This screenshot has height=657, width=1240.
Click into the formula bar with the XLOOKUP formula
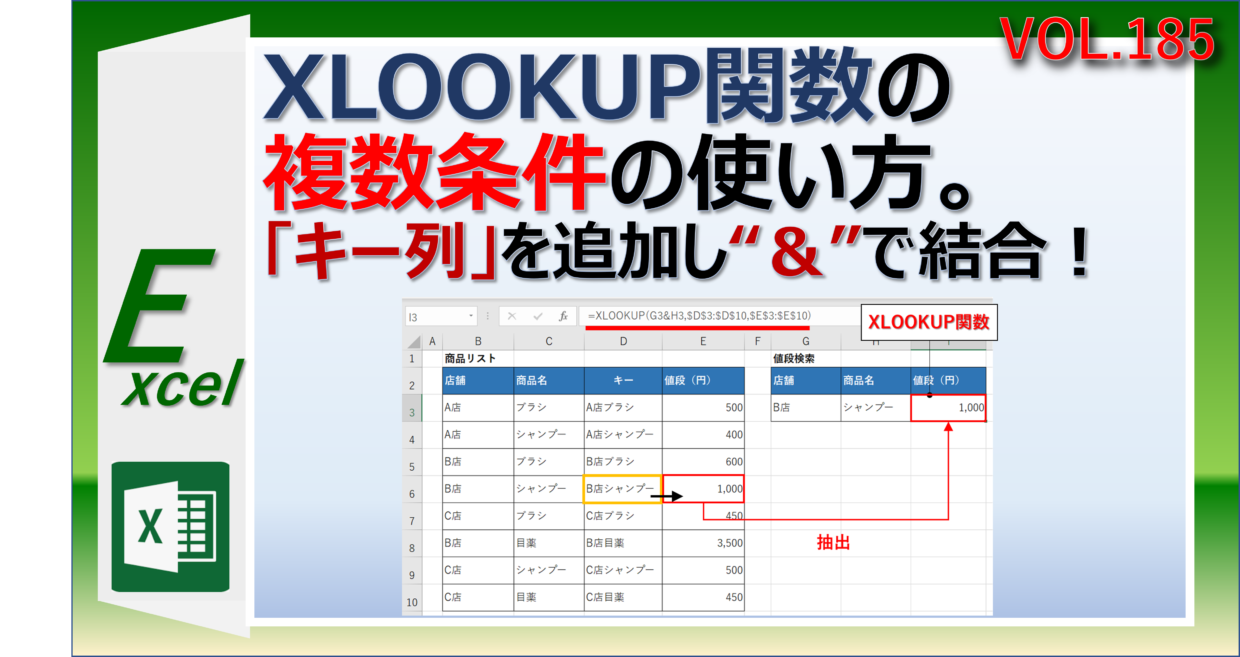point(718,316)
